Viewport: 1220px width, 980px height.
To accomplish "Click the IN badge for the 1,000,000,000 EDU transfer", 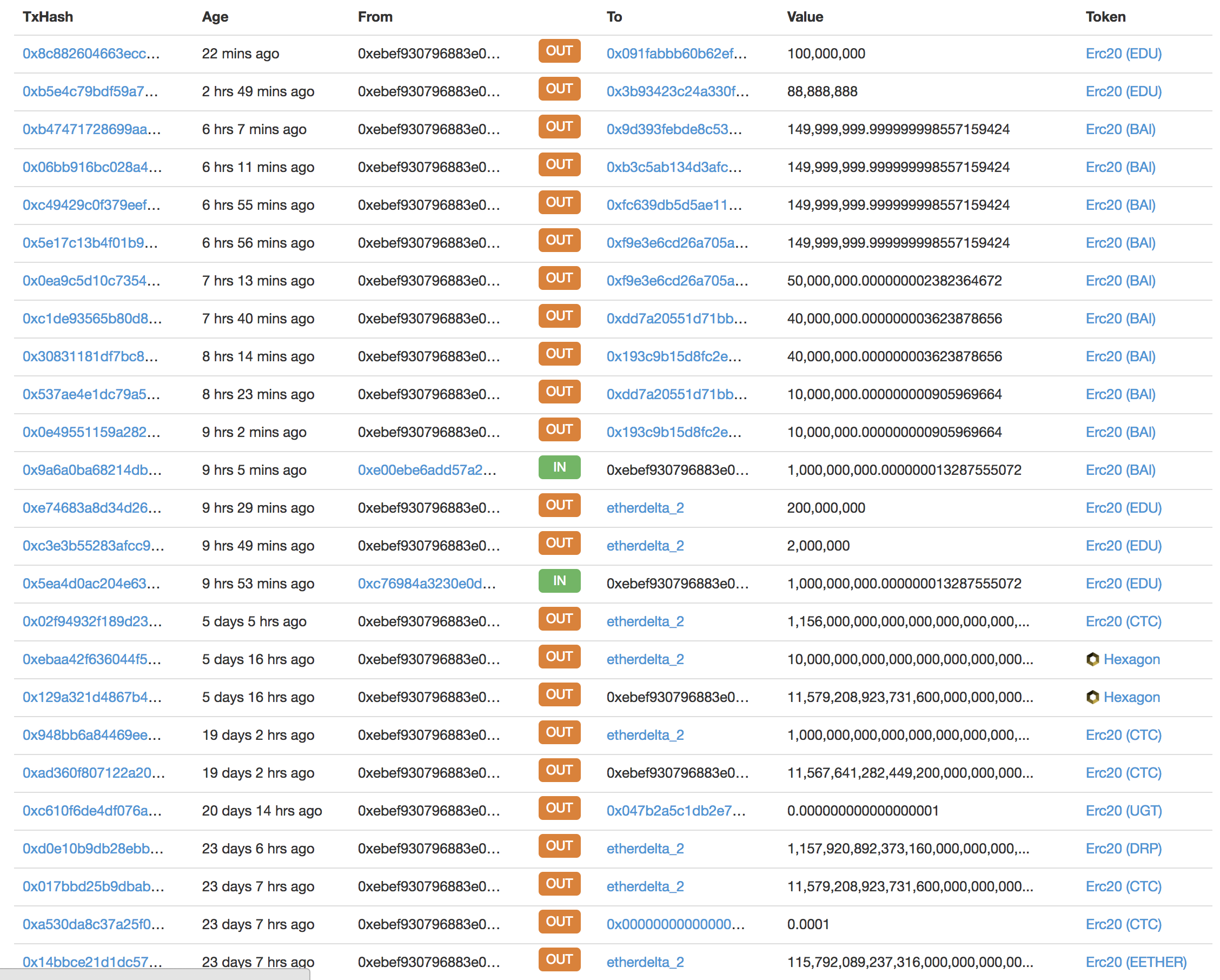I will click(559, 580).
